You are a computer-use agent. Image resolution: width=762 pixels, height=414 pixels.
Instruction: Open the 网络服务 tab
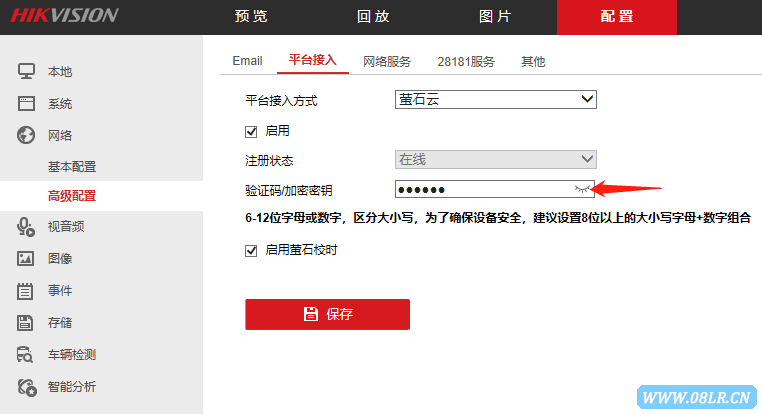coord(387,61)
